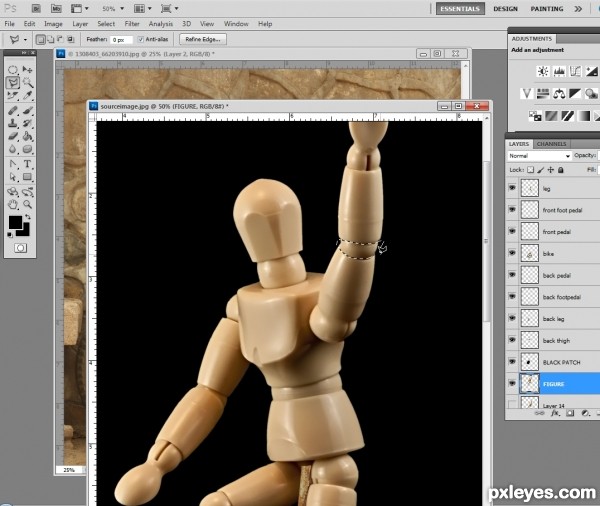Select the Clone Stamp tool

[13, 123]
